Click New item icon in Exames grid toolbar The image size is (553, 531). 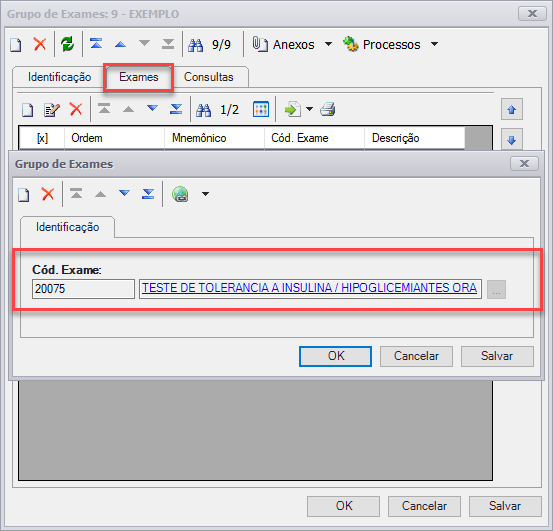point(28,110)
